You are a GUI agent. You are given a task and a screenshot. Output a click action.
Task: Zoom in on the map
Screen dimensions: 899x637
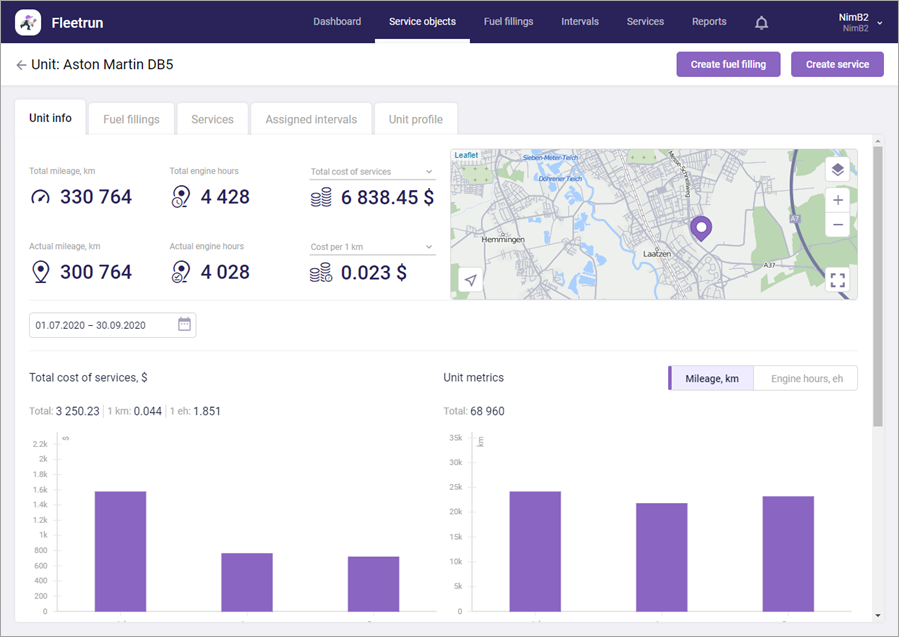[837, 200]
